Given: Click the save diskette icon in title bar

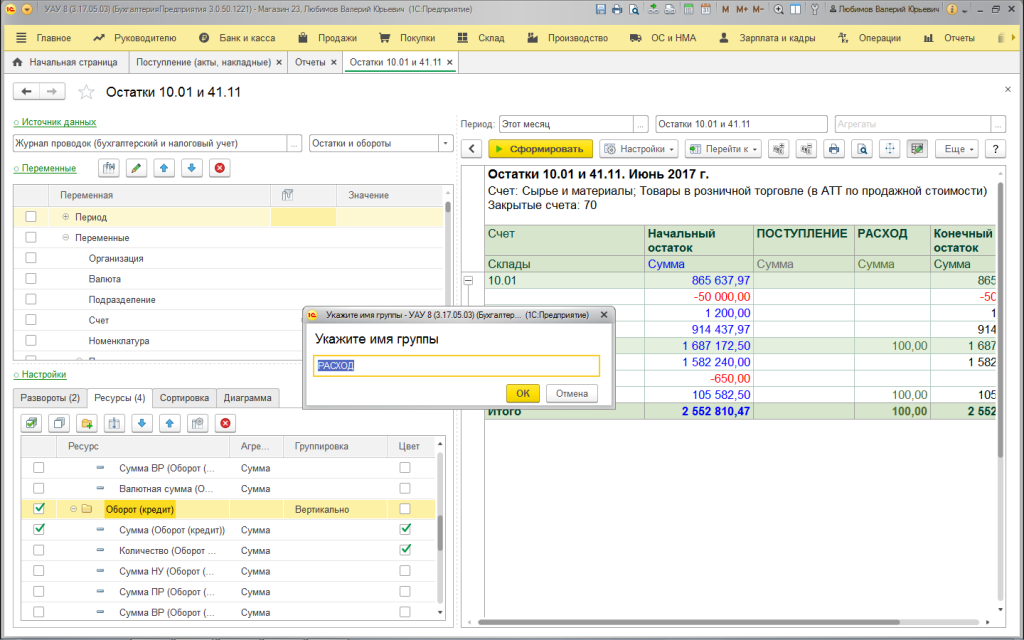Looking at the screenshot, I should coord(601,10).
